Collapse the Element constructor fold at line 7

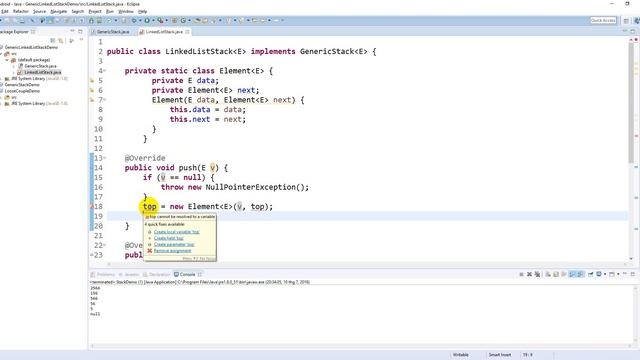pos(105,100)
